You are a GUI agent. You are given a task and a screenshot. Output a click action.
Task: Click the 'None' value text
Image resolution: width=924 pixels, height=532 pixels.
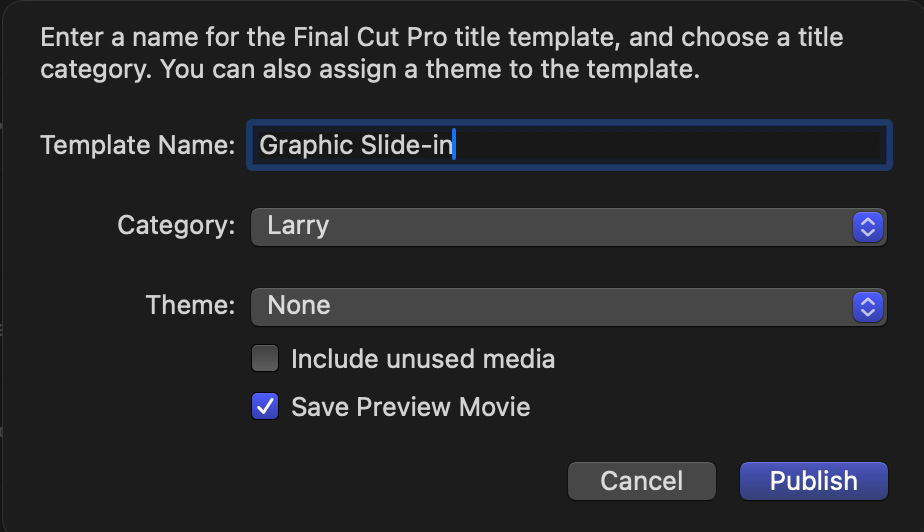298,306
